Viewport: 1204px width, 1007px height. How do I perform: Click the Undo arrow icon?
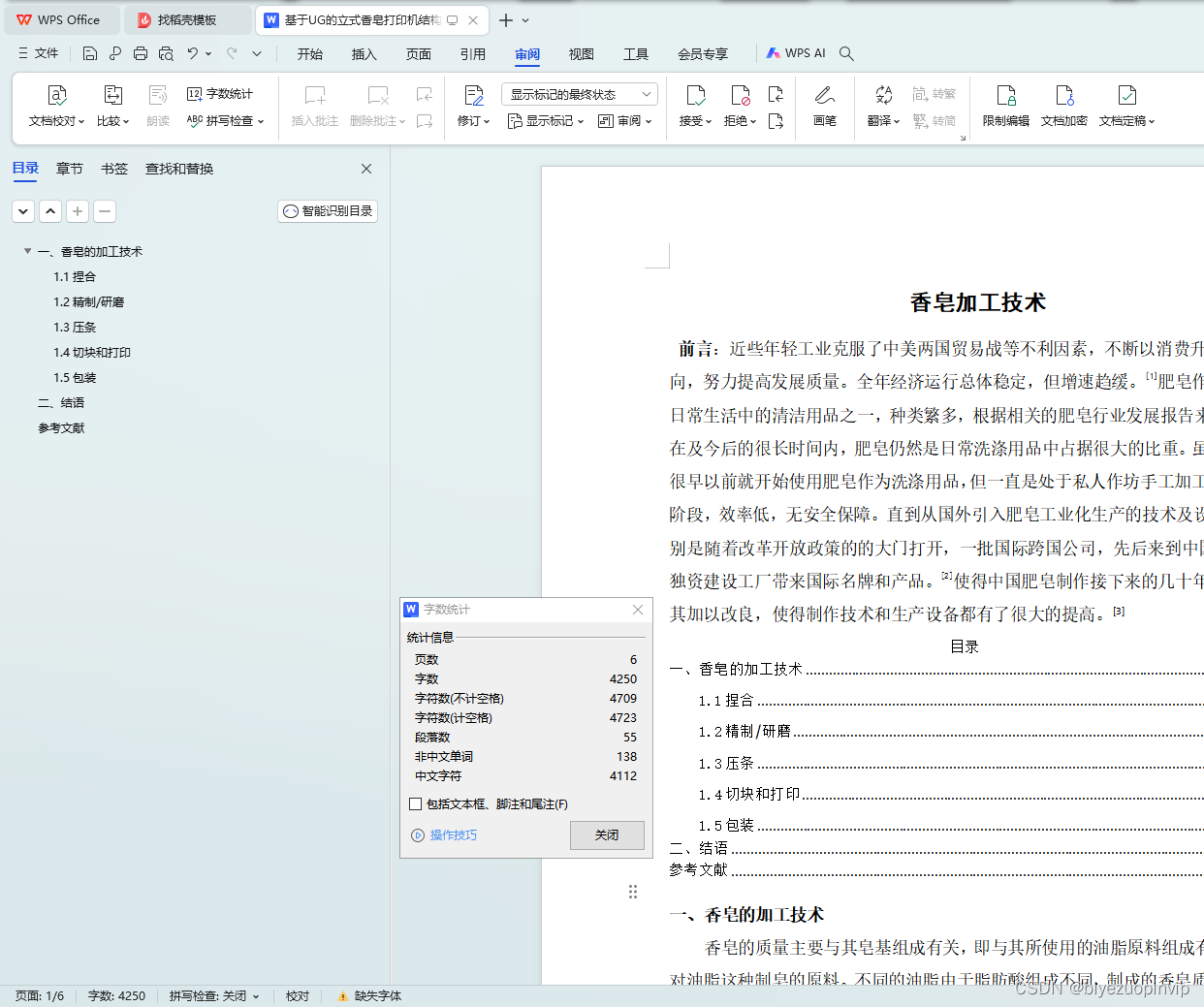pyautogui.click(x=193, y=53)
